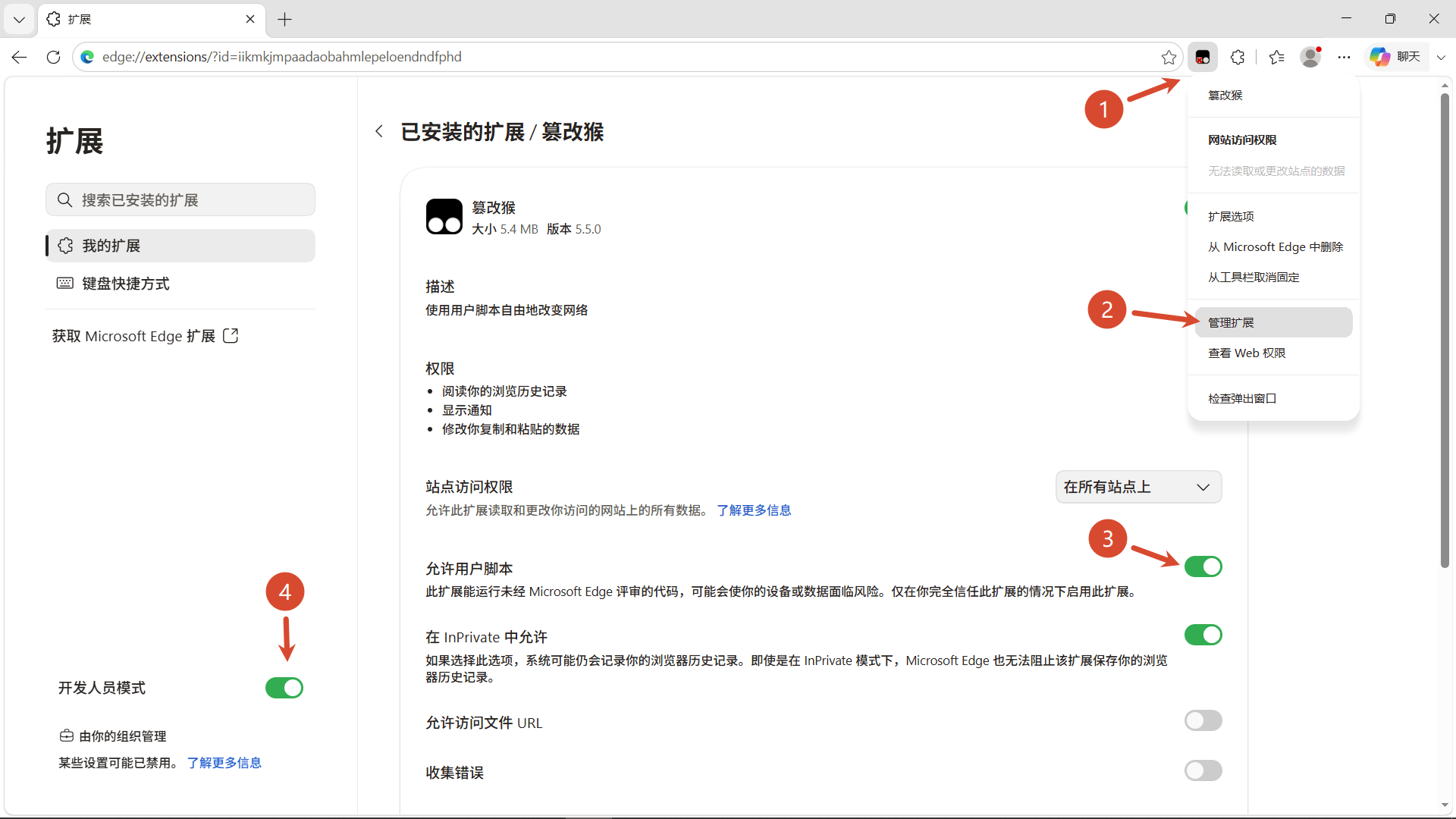The image size is (1456, 819).
Task: Open 站点访问权限 dropdown 在所有站点上
Action: (x=1138, y=487)
